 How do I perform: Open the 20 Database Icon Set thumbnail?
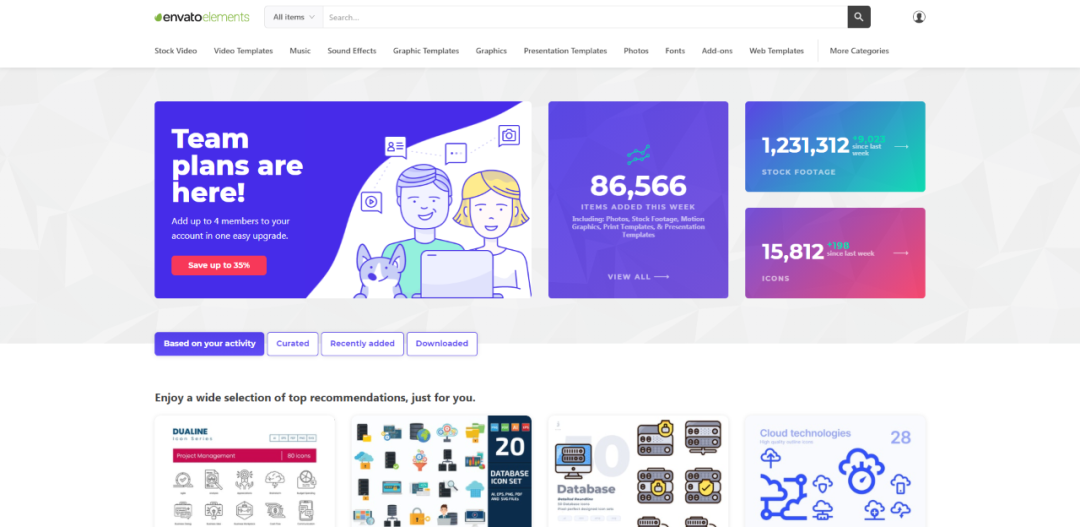click(441, 471)
